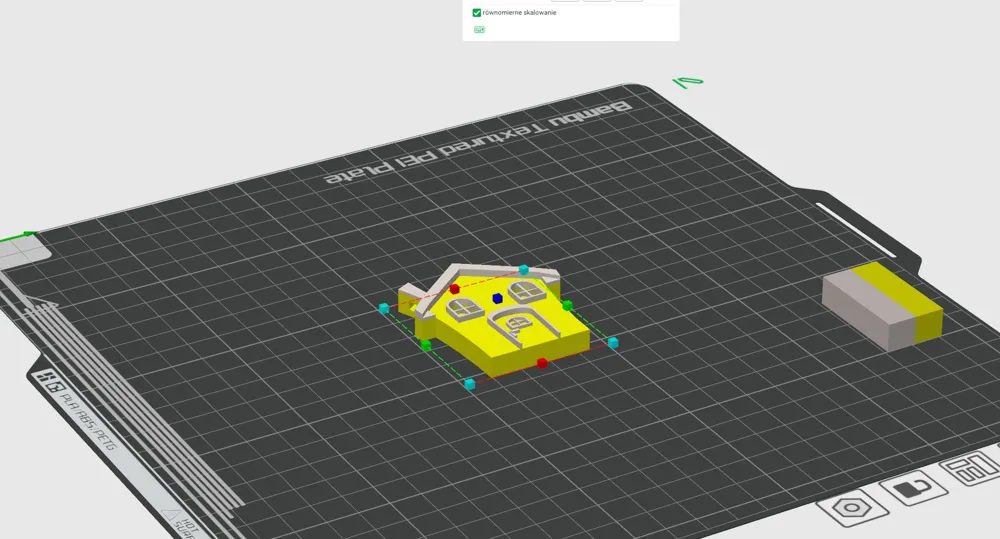Toggle the plate lock icon
Viewport: 1000px width, 539px height.
point(915,489)
